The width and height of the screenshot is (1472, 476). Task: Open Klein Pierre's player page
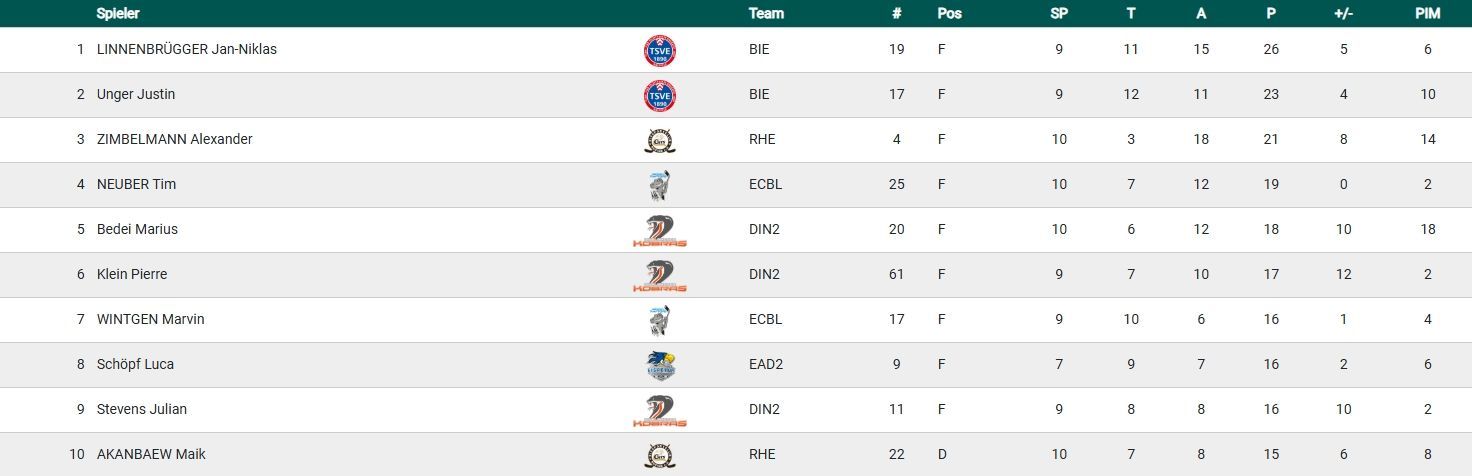pyautogui.click(x=132, y=274)
